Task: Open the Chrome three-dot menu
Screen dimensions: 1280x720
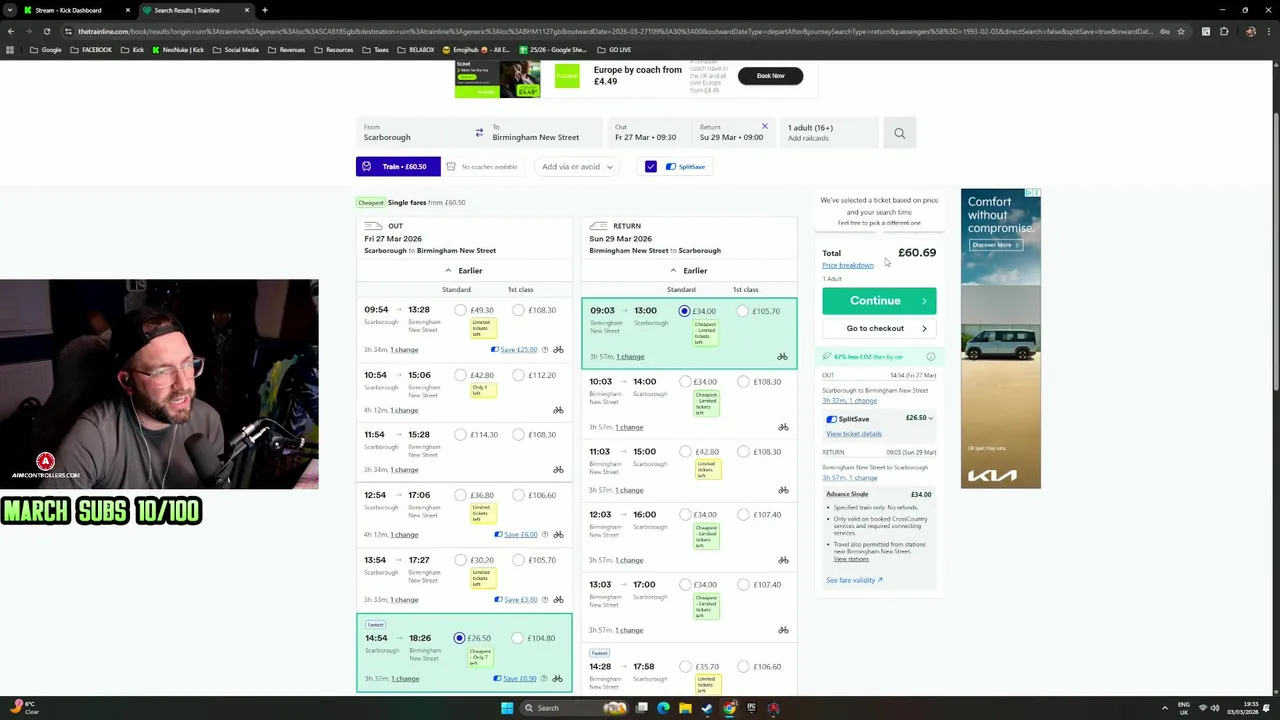Action: click(x=1268, y=31)
